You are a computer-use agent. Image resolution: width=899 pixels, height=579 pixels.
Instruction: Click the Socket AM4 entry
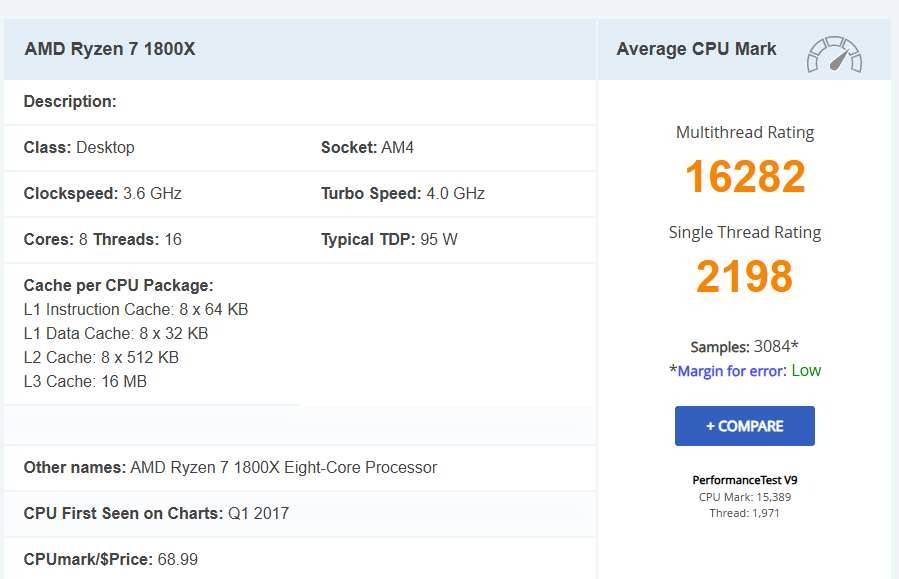click(367, 147)
